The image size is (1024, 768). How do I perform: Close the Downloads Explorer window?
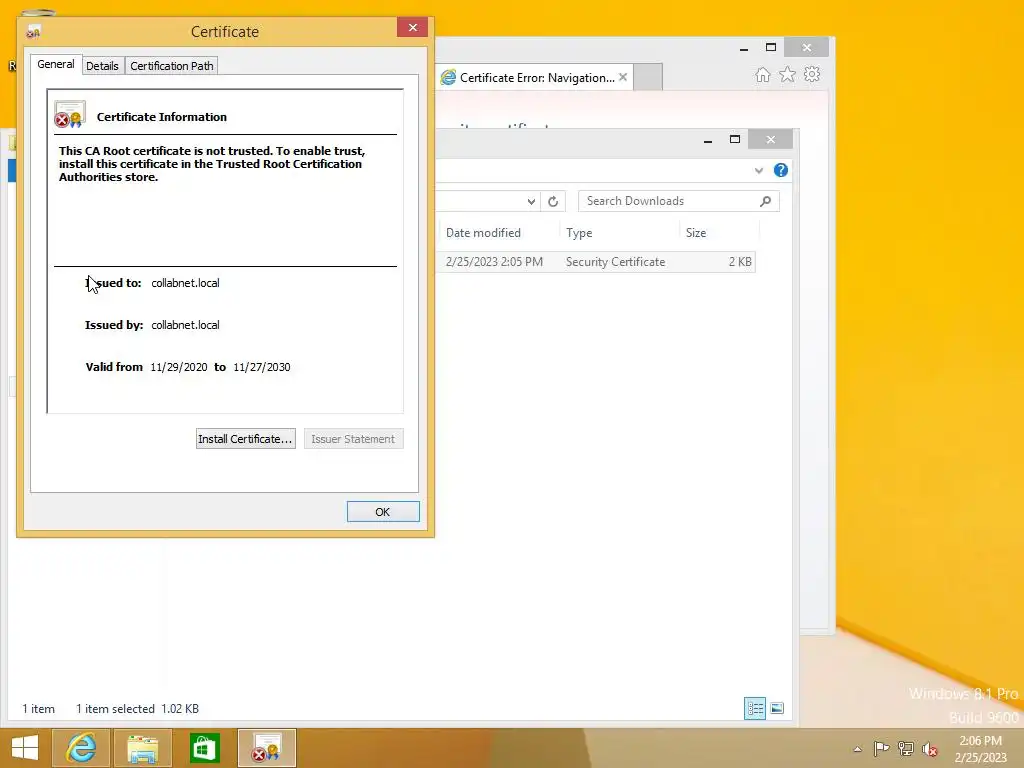[771, 139]
